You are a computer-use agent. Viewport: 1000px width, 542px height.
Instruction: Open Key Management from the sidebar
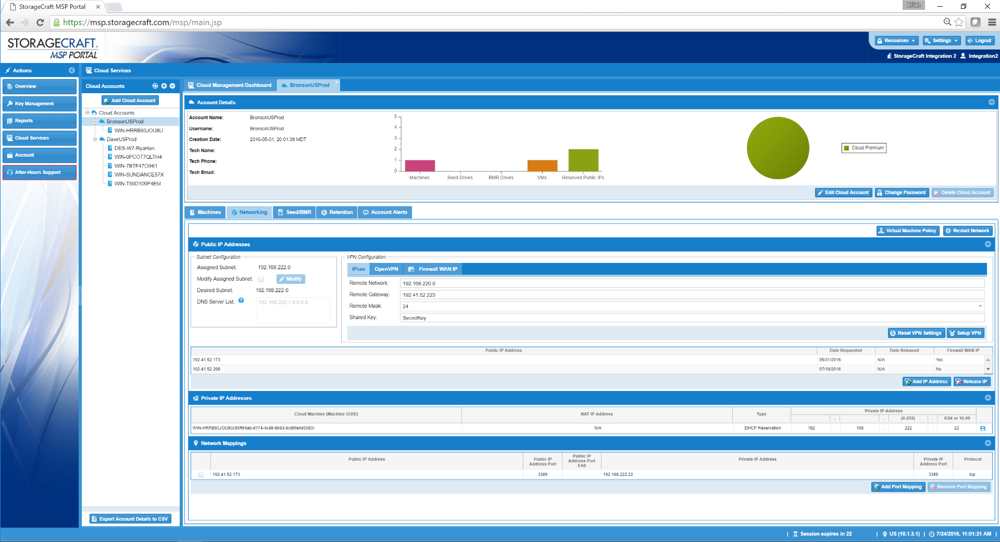(40, 103)
